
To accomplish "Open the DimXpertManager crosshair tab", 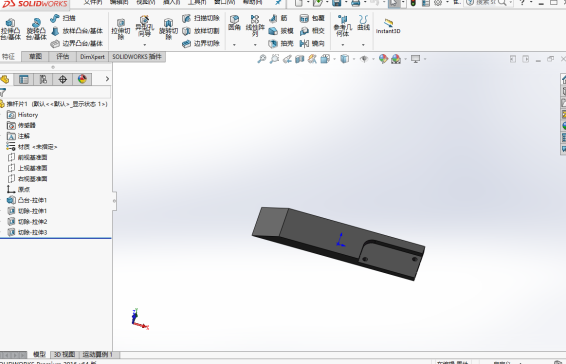I will point(62,79).
